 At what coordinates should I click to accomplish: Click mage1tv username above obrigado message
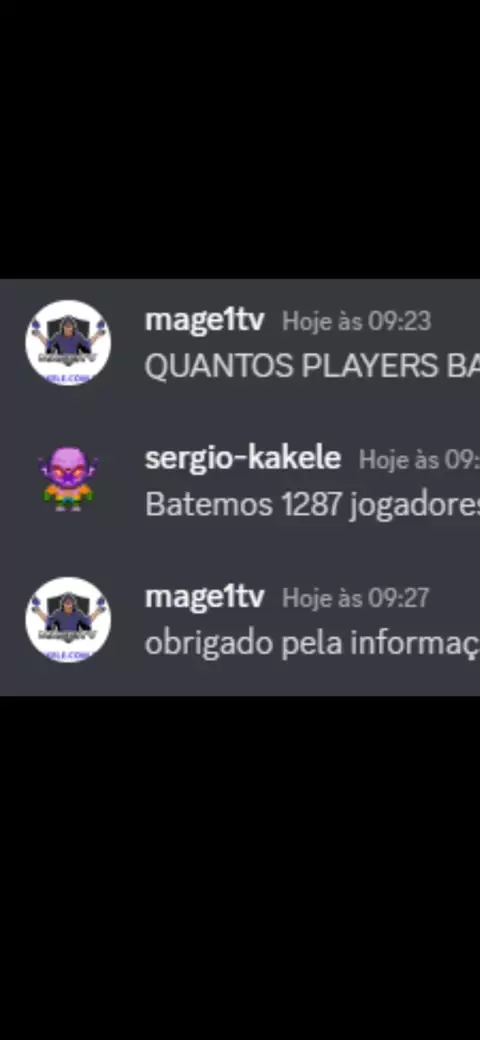(x=204, y=598)
